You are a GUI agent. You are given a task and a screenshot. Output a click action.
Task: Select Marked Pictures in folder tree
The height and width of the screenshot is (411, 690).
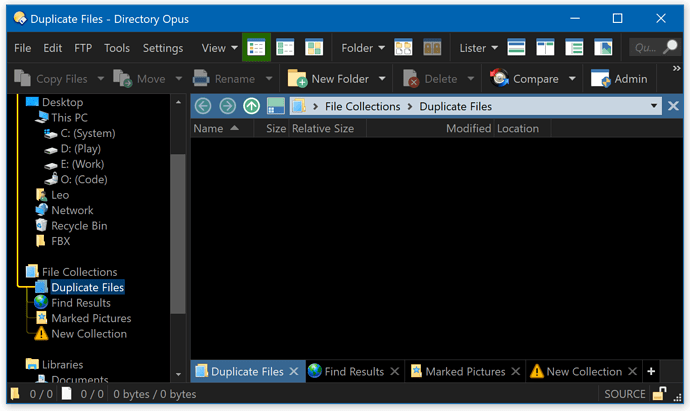83,318
